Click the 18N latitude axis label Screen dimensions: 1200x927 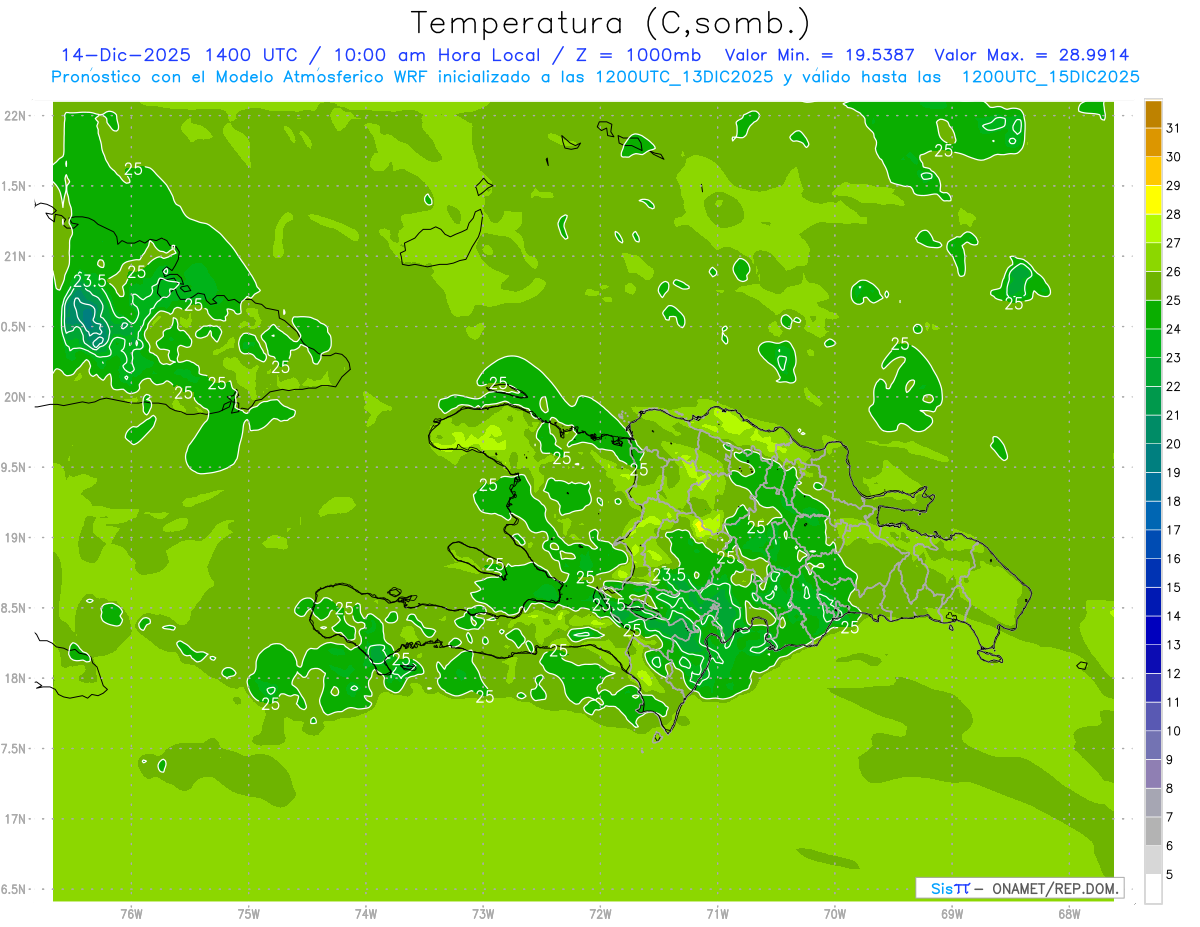pos(17,679)
